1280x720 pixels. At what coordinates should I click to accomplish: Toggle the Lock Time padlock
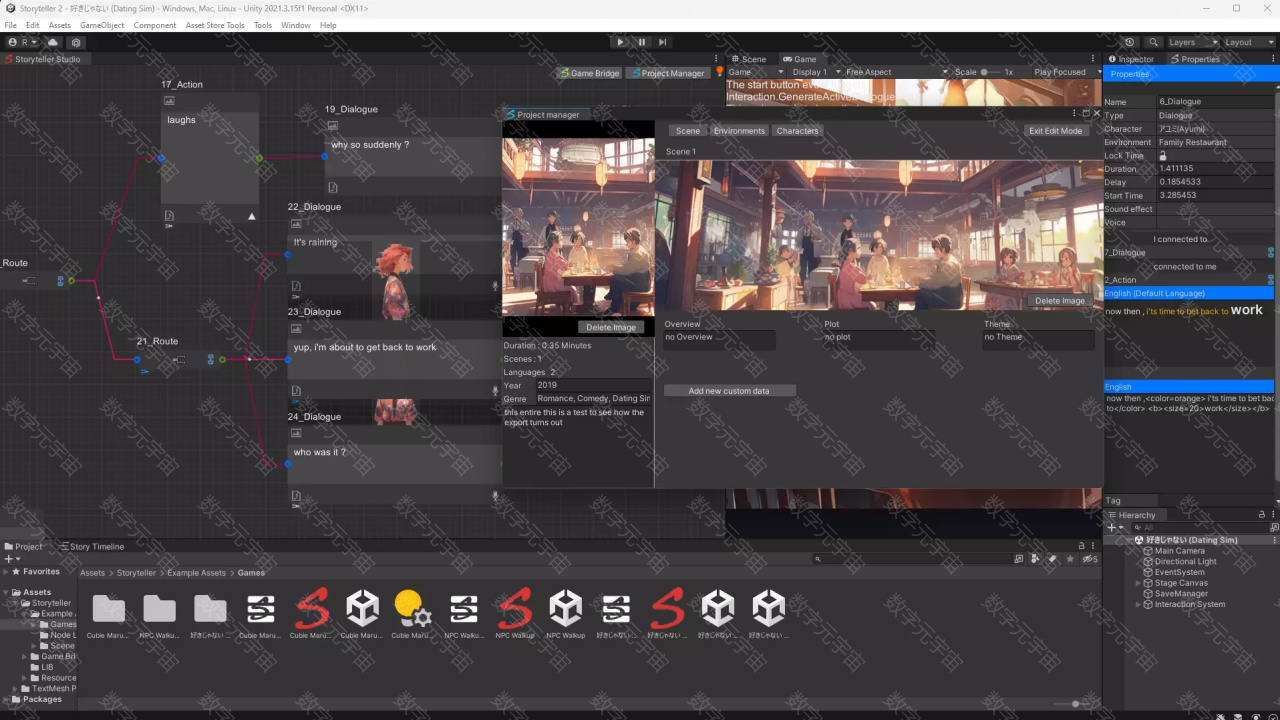[1163, 156]
